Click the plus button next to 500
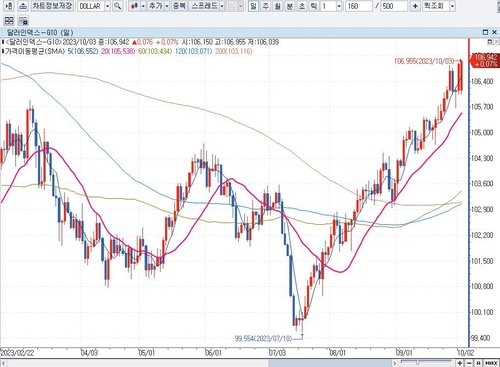 415,6
